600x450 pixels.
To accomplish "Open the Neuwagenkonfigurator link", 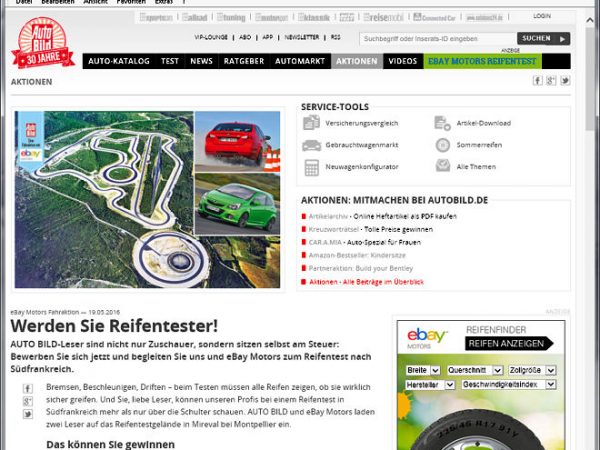I will [x=362, y=167].
